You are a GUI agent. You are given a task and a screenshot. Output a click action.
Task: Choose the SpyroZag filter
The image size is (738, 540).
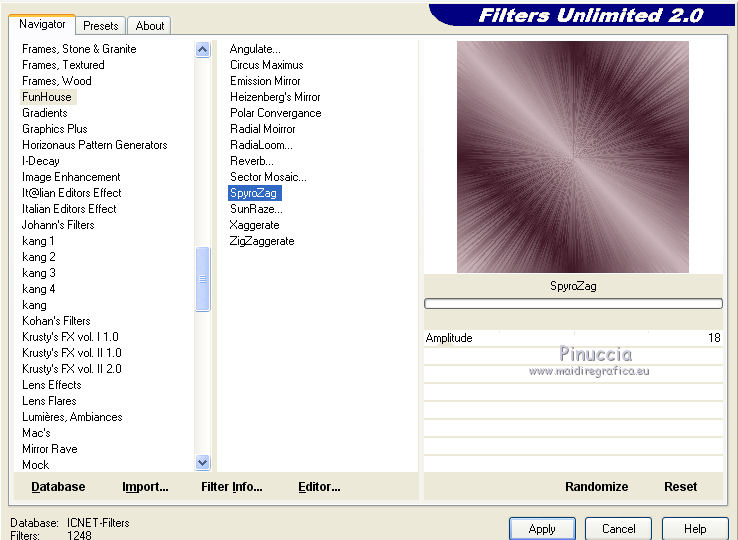coord(255,193)
